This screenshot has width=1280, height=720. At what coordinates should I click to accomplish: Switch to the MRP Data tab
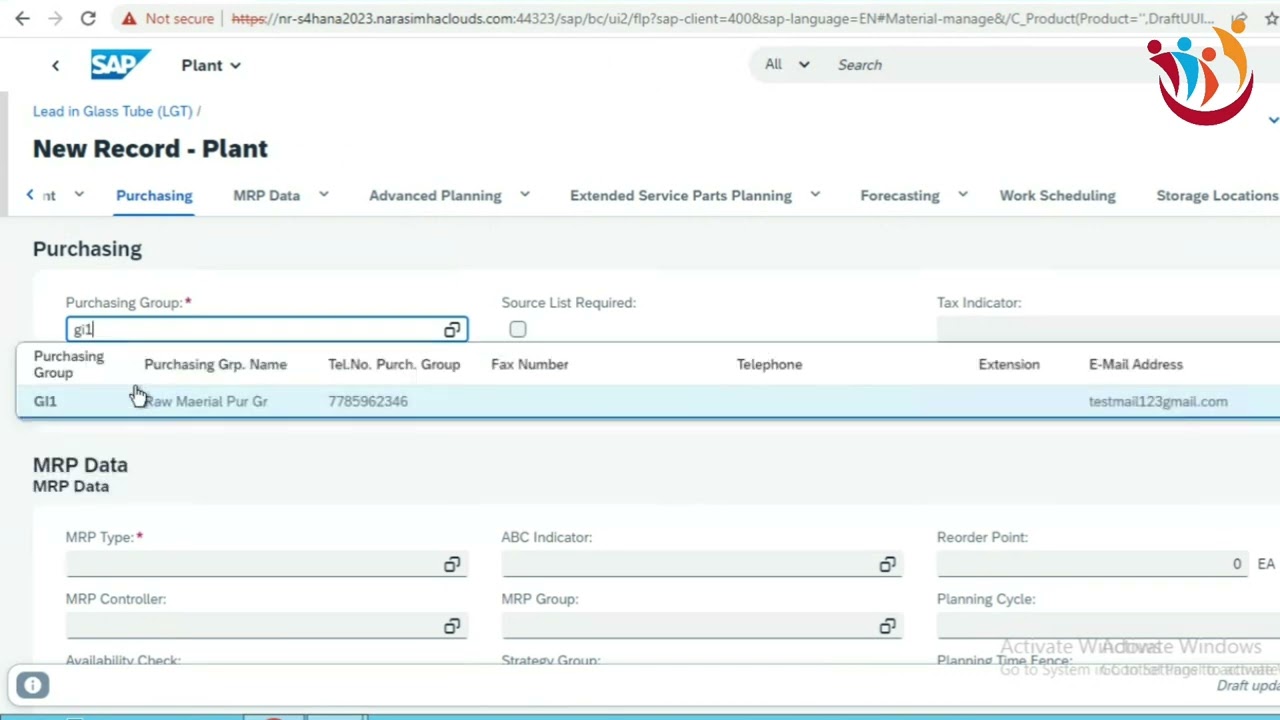pos(266,195)
